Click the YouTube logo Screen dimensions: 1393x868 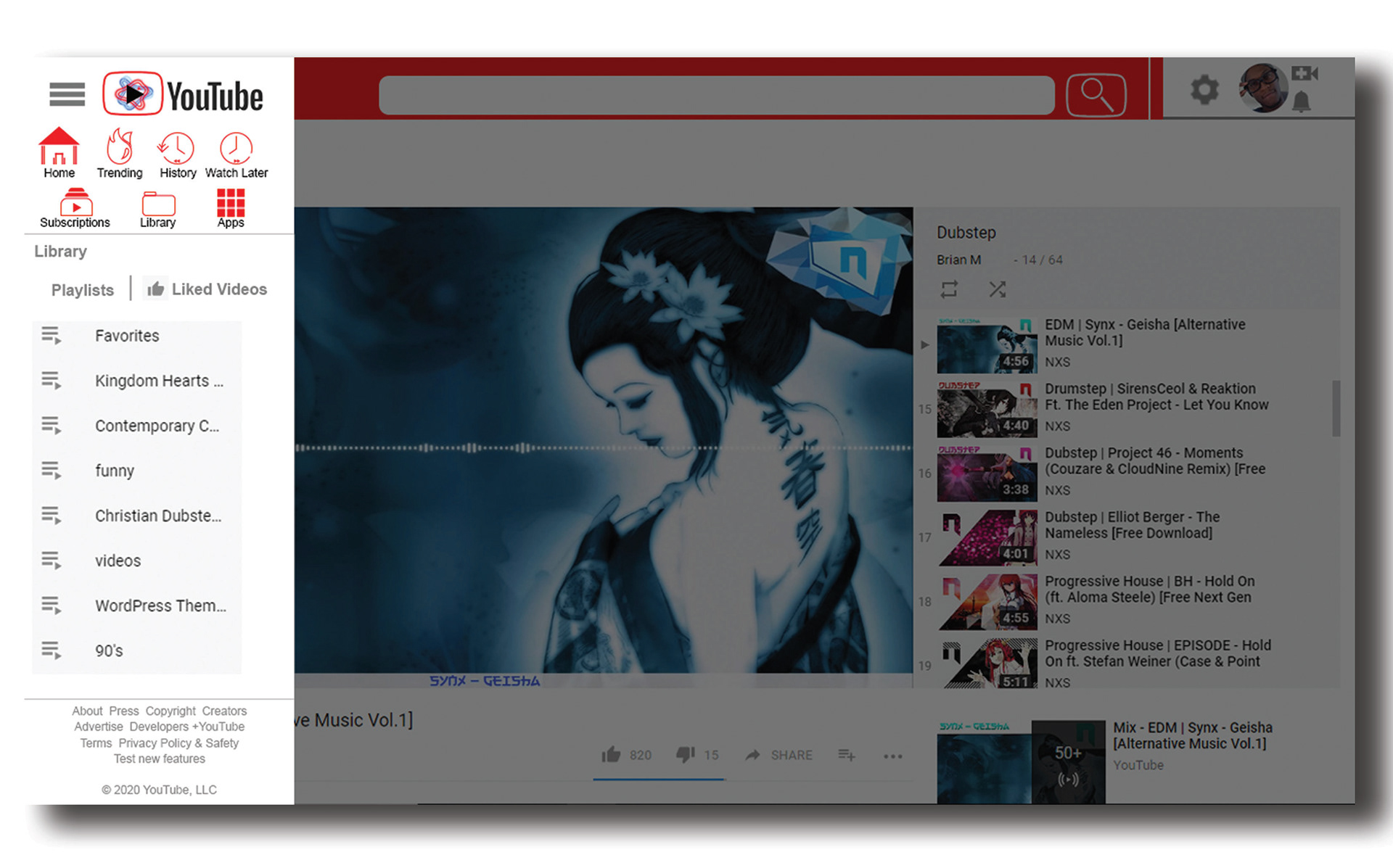pos(183,94)
